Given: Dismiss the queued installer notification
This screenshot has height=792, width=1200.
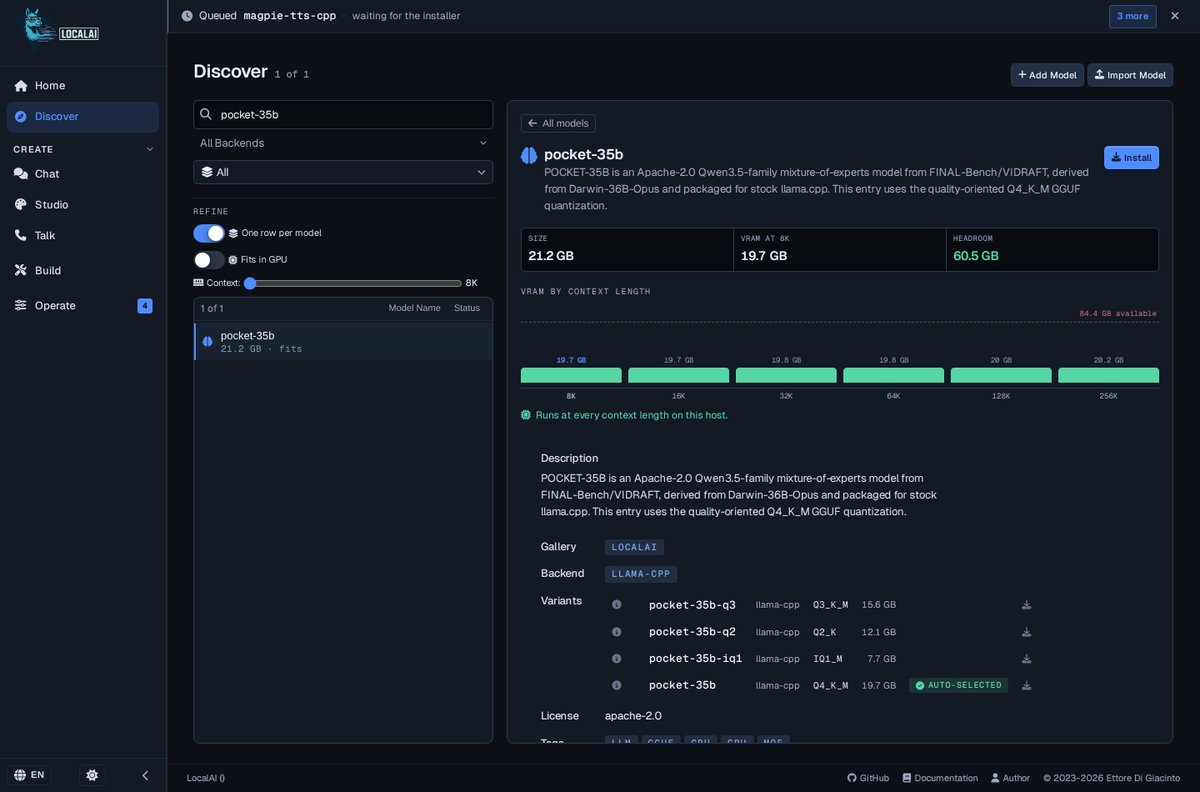Looking at the screenshot, I should [x=1175, y=16].
